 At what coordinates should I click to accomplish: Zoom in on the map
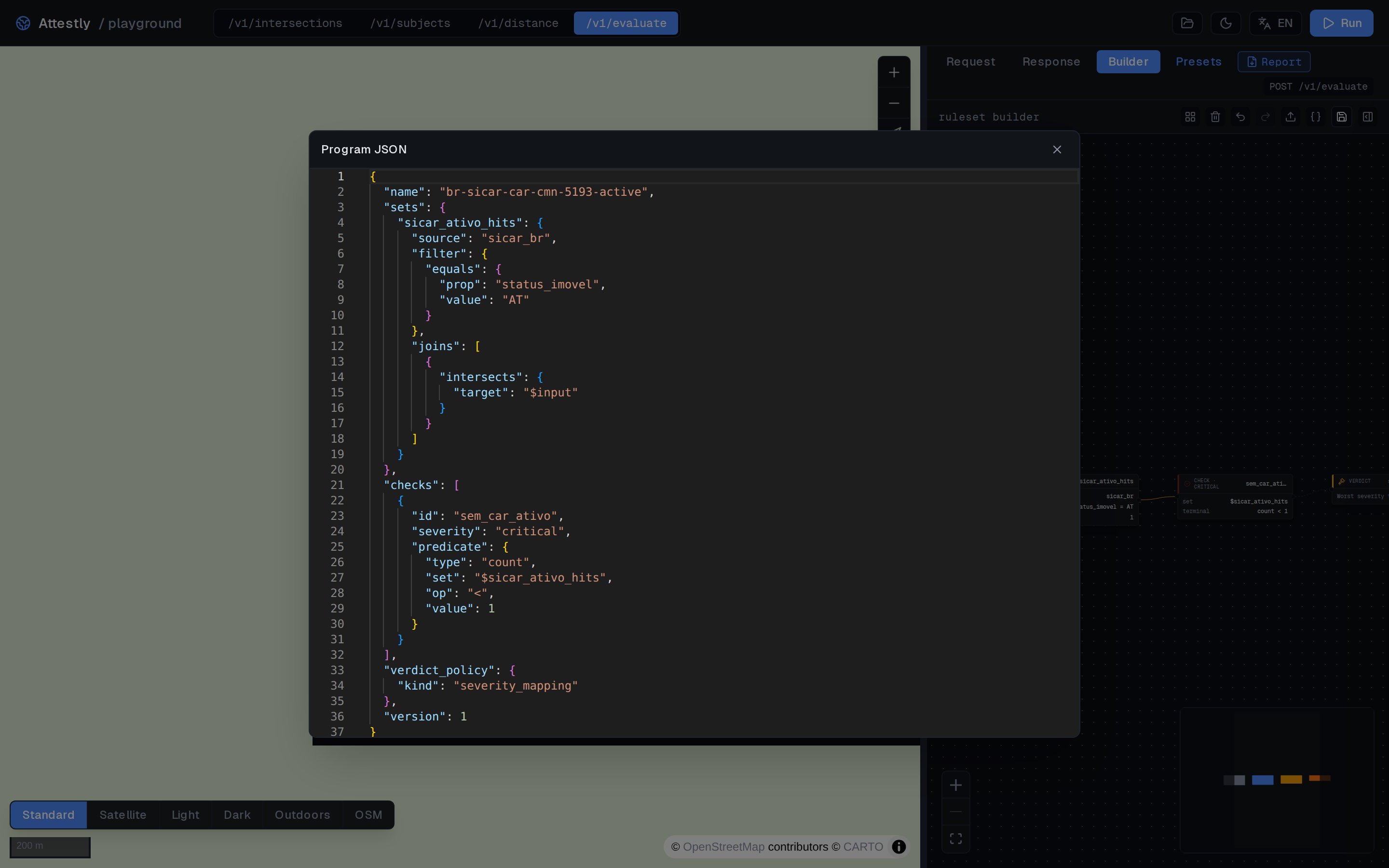[894, 72]
